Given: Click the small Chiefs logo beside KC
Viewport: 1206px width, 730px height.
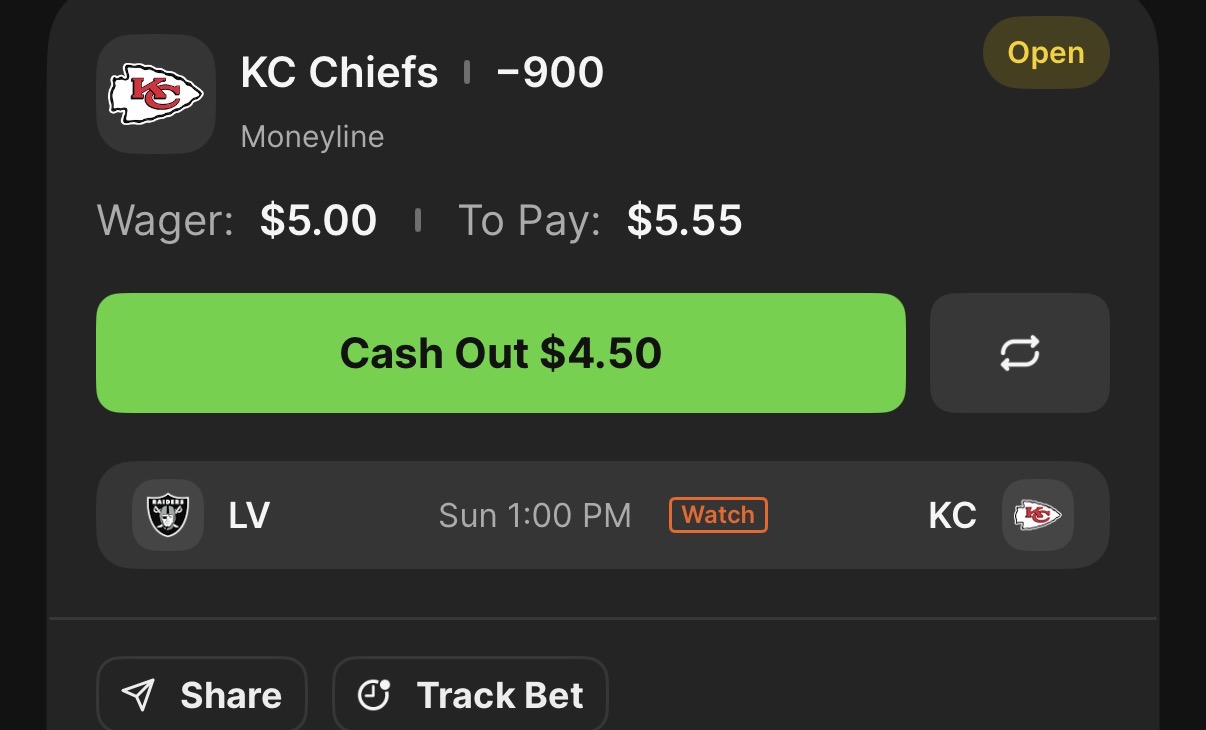Looking at the screenshot, I should (x=1037, y=515).
